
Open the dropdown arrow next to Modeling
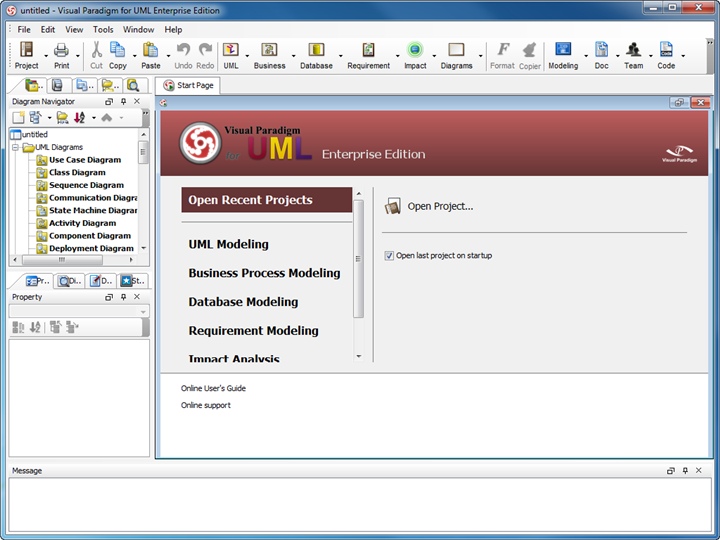point(586,56)
